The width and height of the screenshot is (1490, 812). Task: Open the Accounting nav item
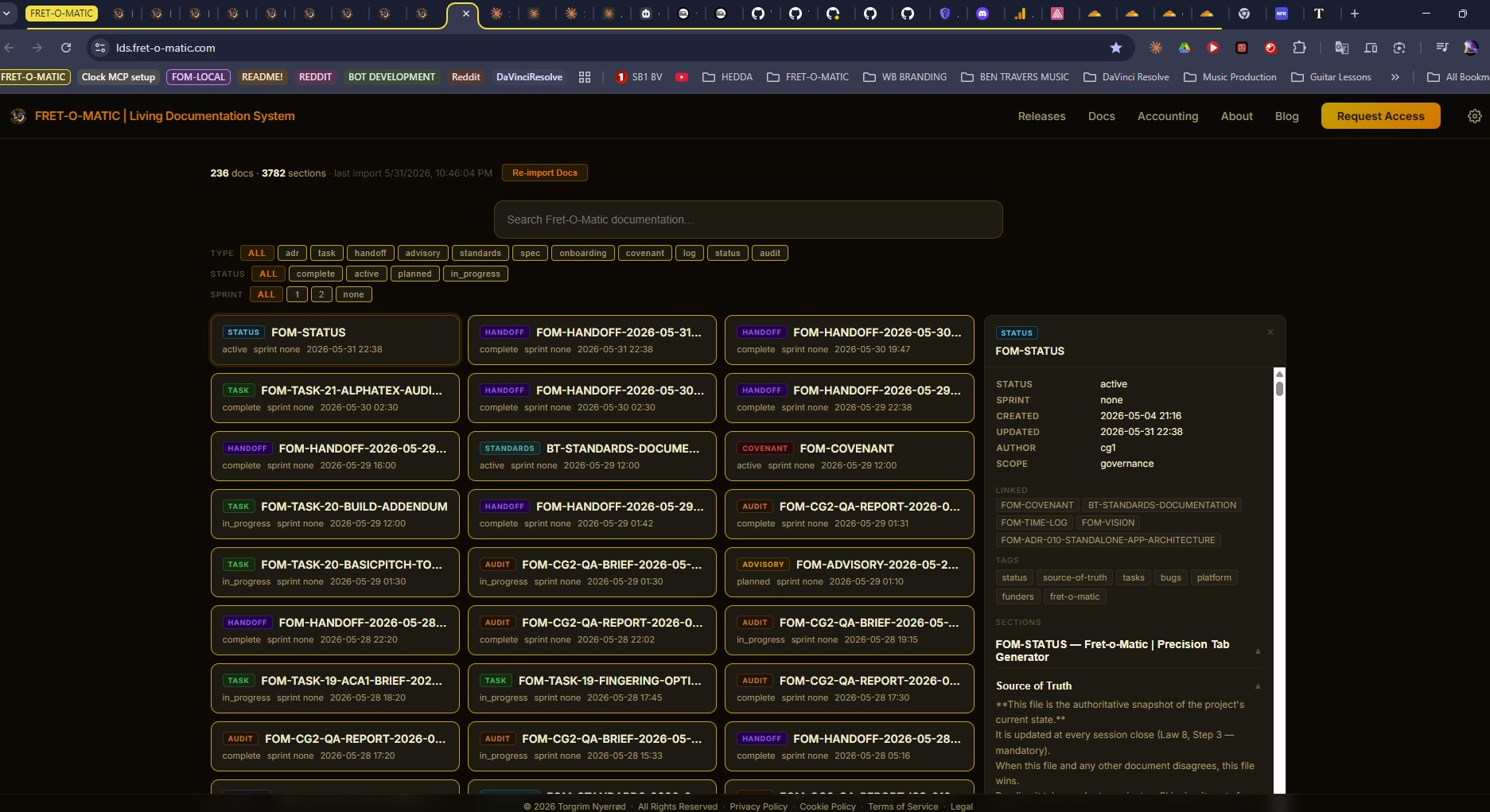1167,116
